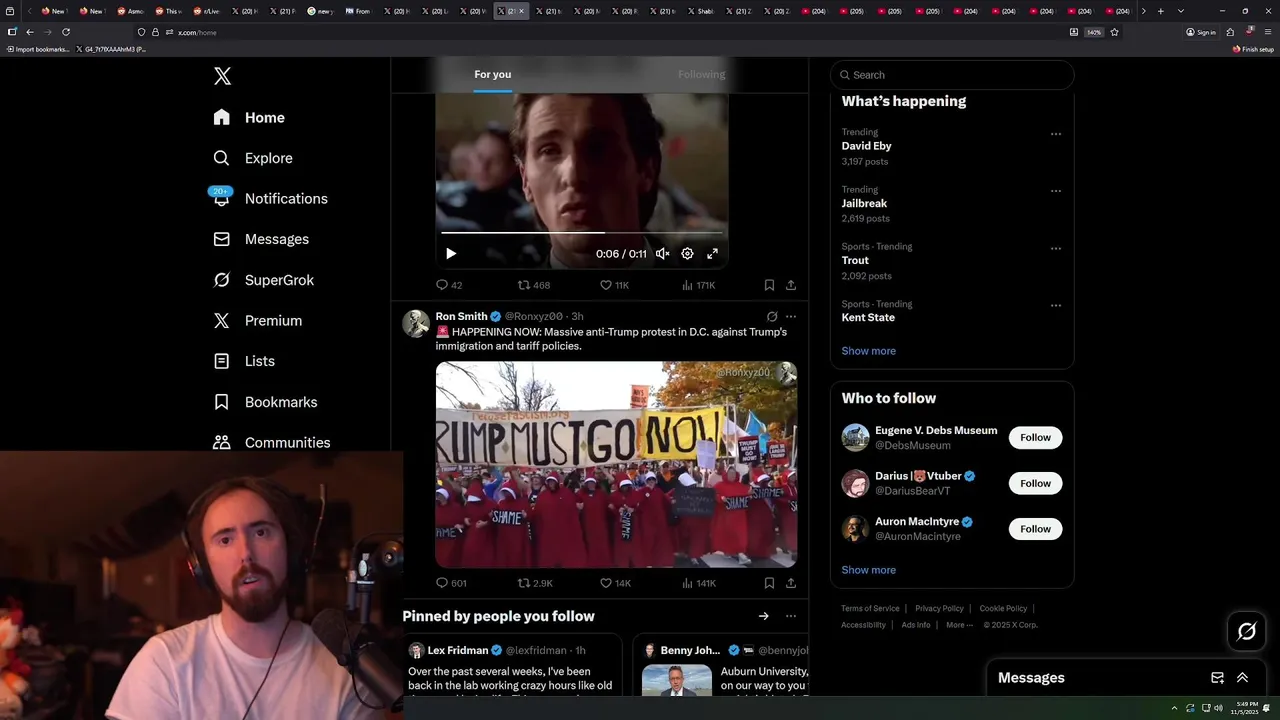
Task: Unmute the video volume icon
Action: (662, 254)
